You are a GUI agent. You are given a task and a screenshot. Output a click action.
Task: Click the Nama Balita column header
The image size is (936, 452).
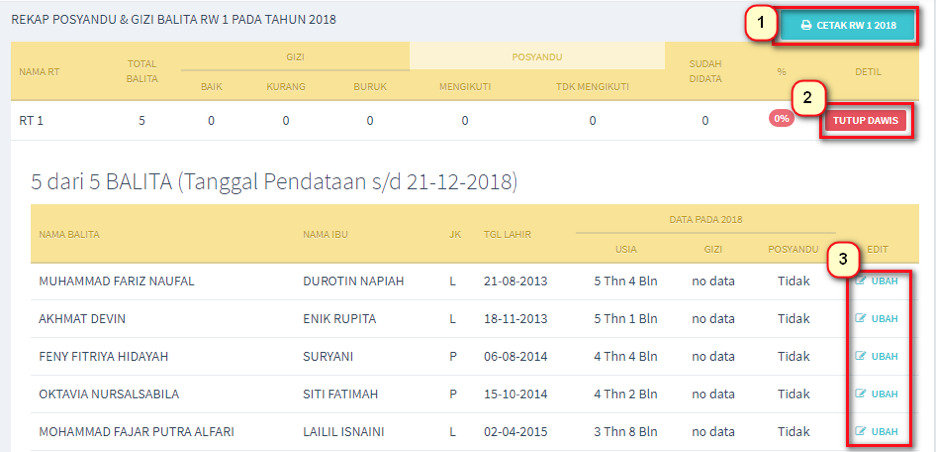pyautogui.click(x=69, y=235)
